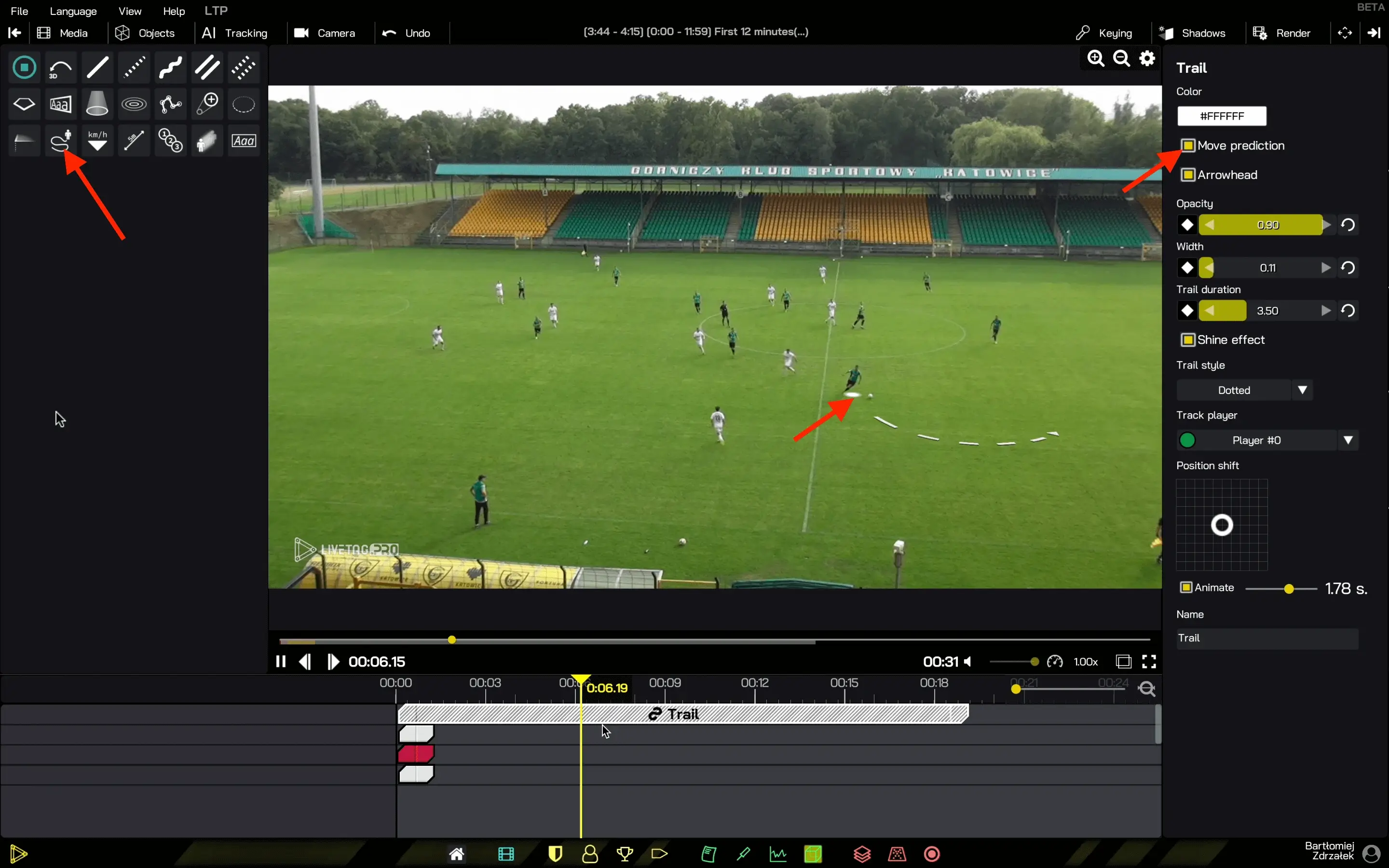Image resolution: width=1389 pixels, height=868 pixels.
Task: Disable the Shine effect checkbox
Action: click(x=1187, y=339)
